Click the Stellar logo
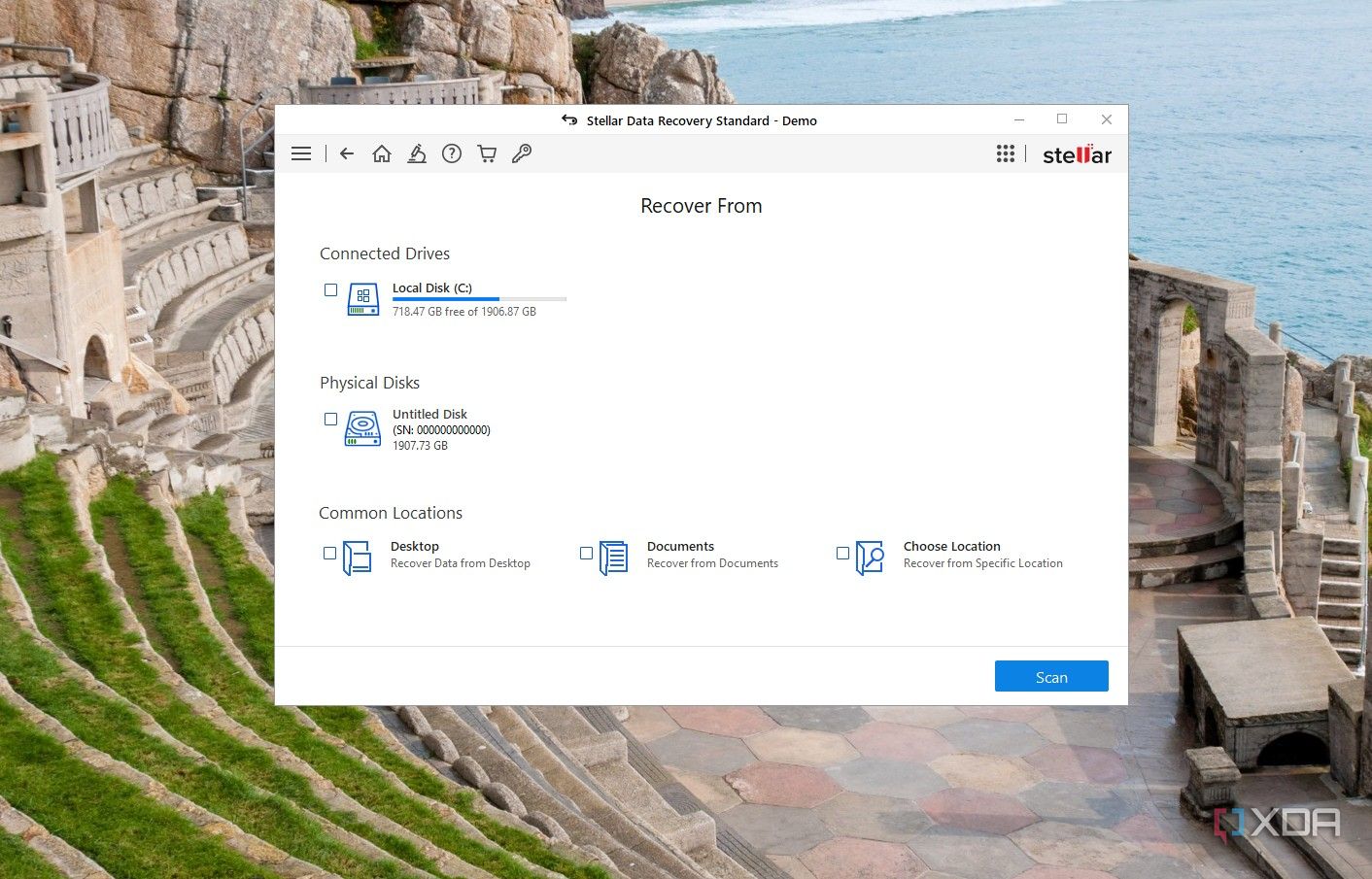This screenshot has height=879, width=1372. pyautogui.click(x=1077, y=154)
